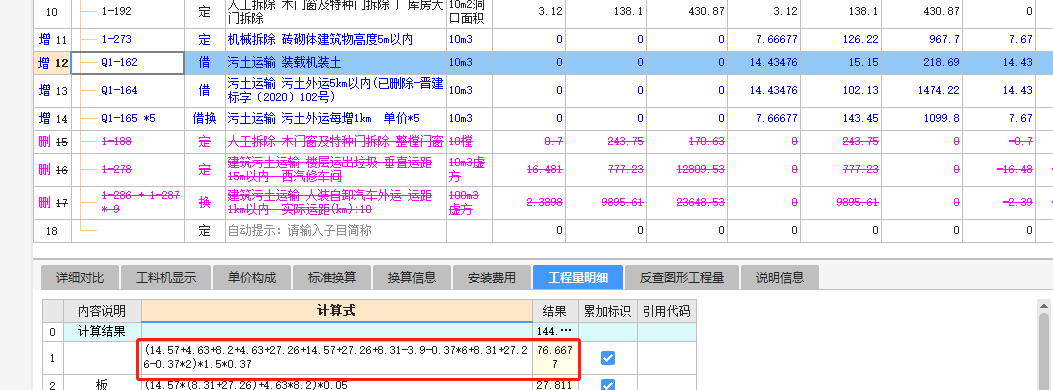Select code cell Q1-162

click(128, 63)
